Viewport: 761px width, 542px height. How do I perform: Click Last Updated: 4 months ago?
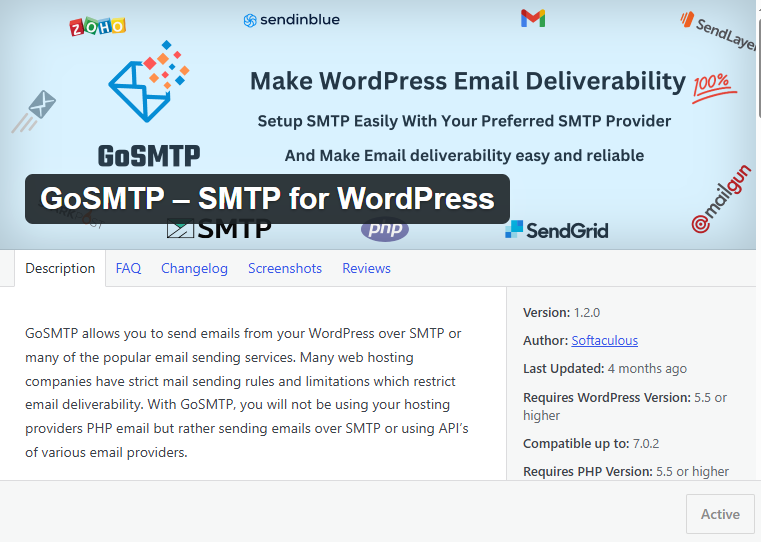click(x=605, y=369)
